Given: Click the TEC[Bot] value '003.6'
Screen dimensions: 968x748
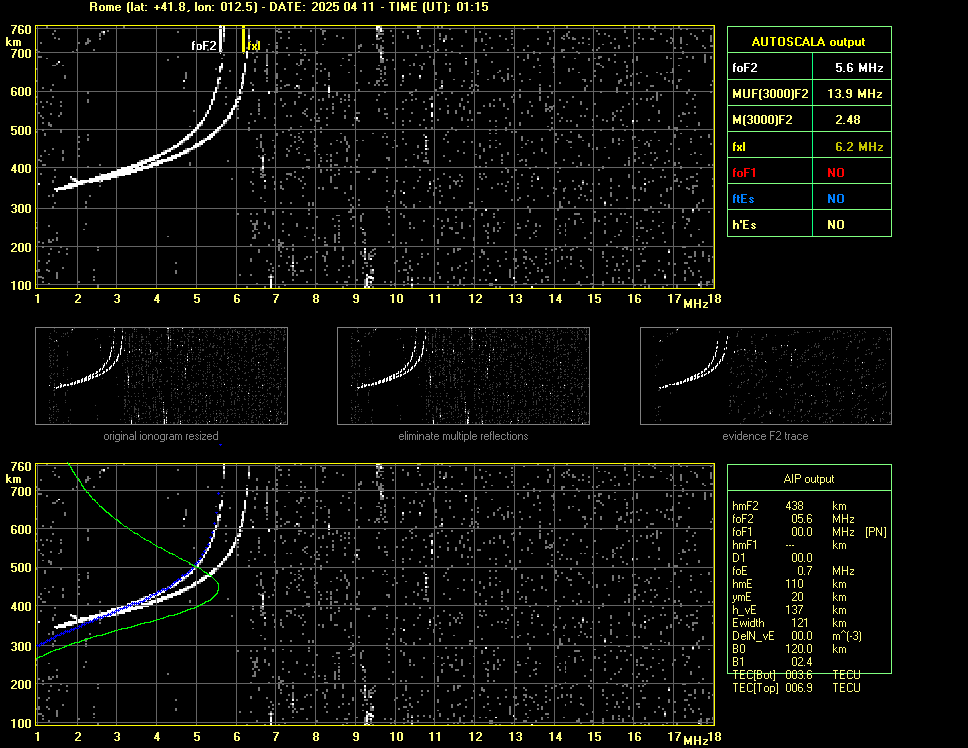Looking at the screenshot, I should [x=799, y=675].
